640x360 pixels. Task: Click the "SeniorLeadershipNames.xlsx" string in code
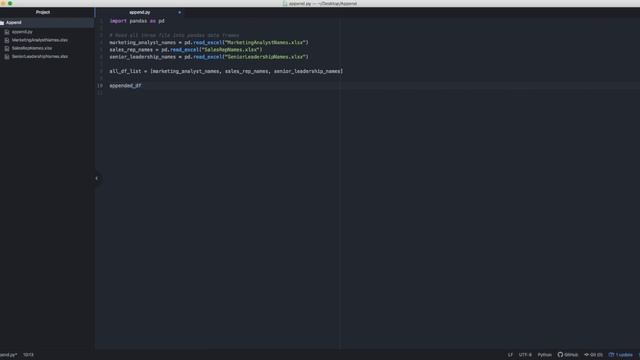(x=265, y=57)
